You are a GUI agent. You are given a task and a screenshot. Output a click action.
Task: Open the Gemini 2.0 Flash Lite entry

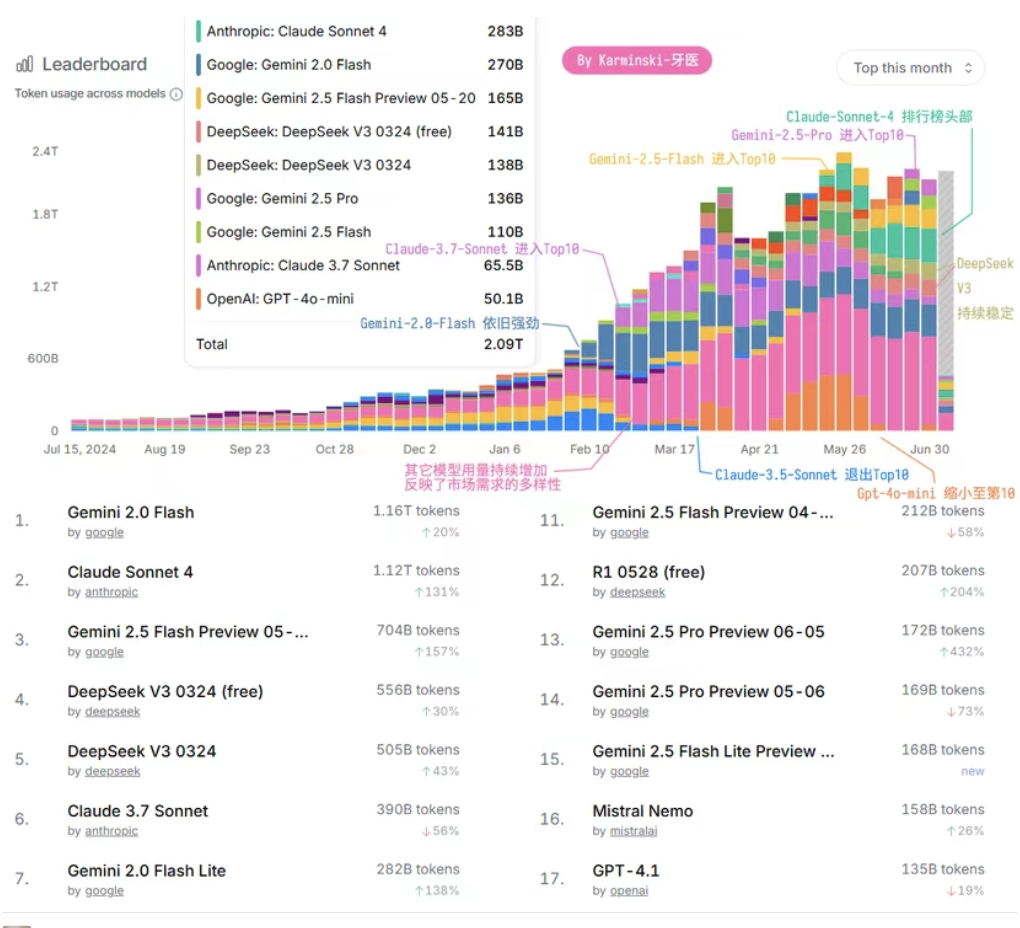pos(146,871)
